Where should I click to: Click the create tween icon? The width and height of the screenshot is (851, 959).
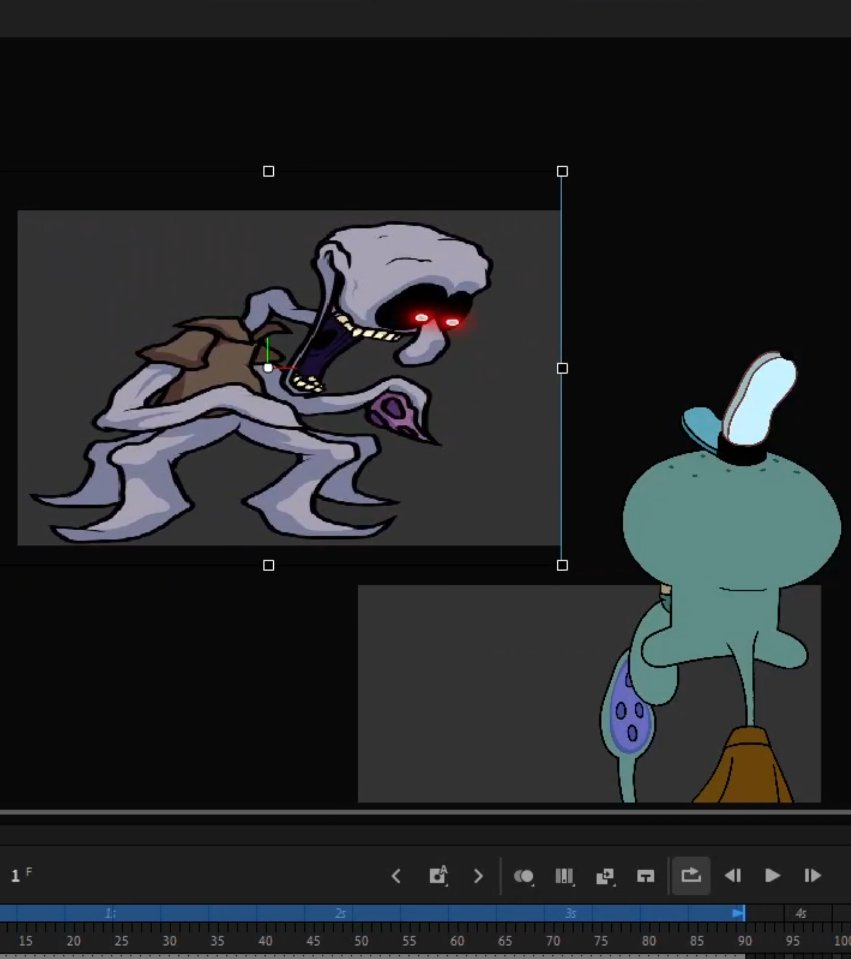coord(605,876)
